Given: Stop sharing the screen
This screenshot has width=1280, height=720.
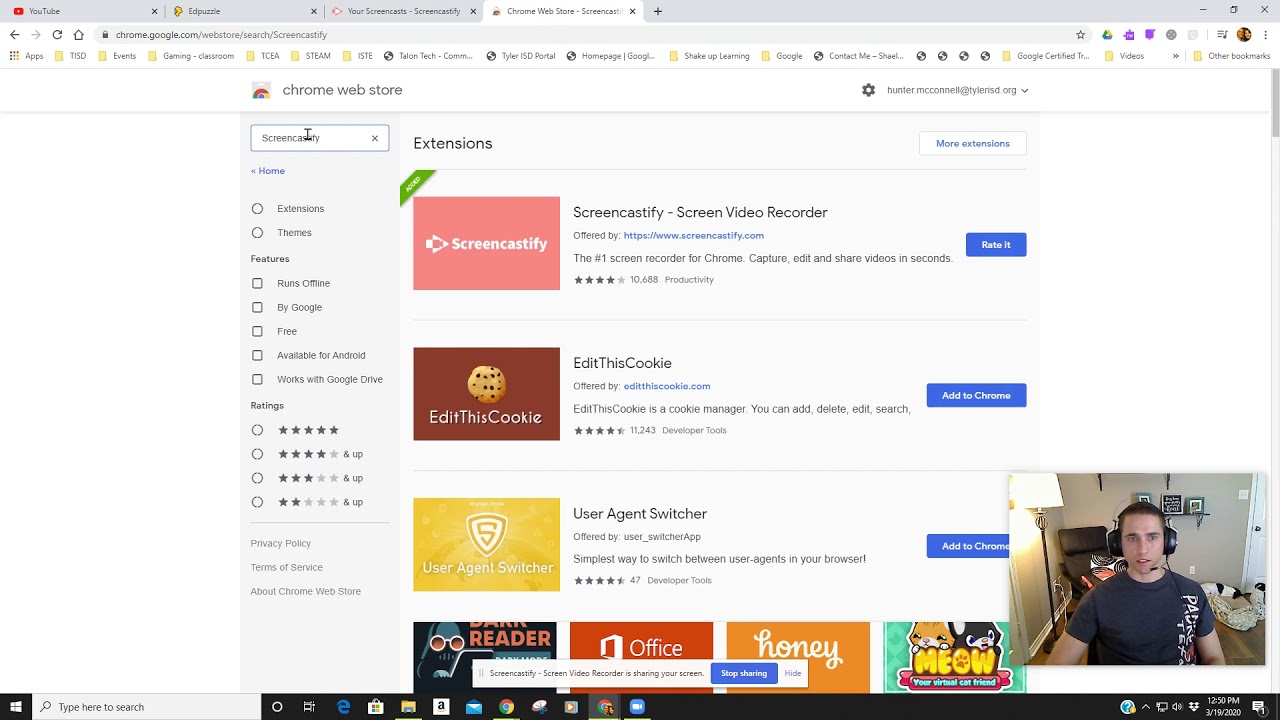Looking at the screenshot, I should [x=744, y=674].
